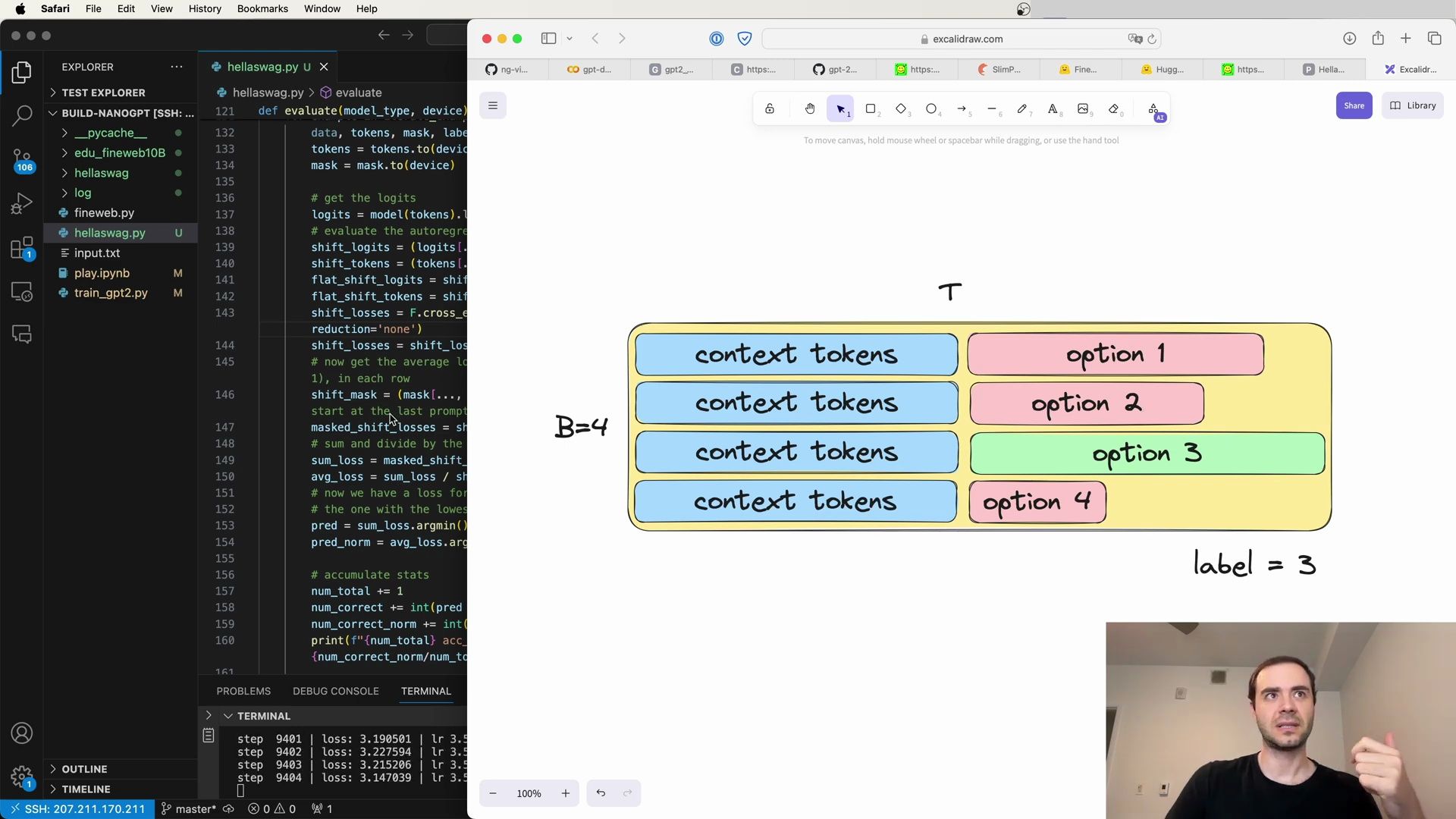1456x819 pixels.
Task: Toggle the eraser tool in toolbar
Action: click(1114, 109)
